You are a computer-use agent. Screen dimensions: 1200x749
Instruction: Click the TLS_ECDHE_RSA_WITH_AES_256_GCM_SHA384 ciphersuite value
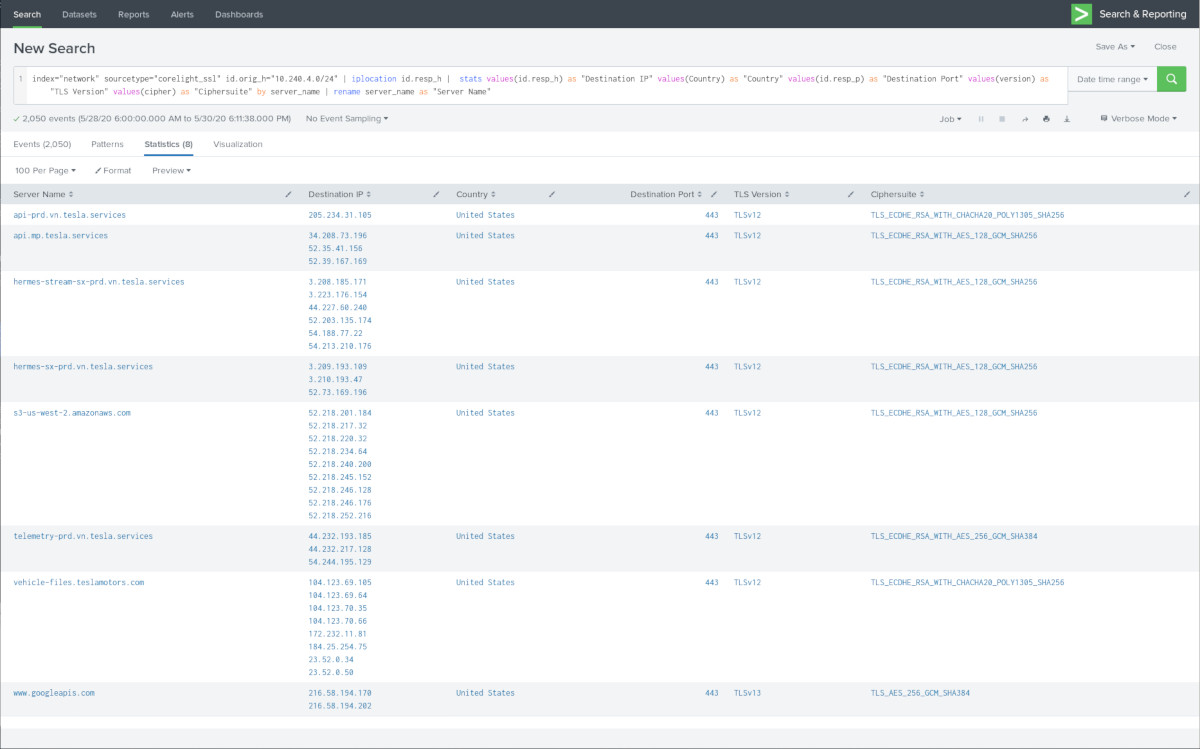click(x=954, y=537)
